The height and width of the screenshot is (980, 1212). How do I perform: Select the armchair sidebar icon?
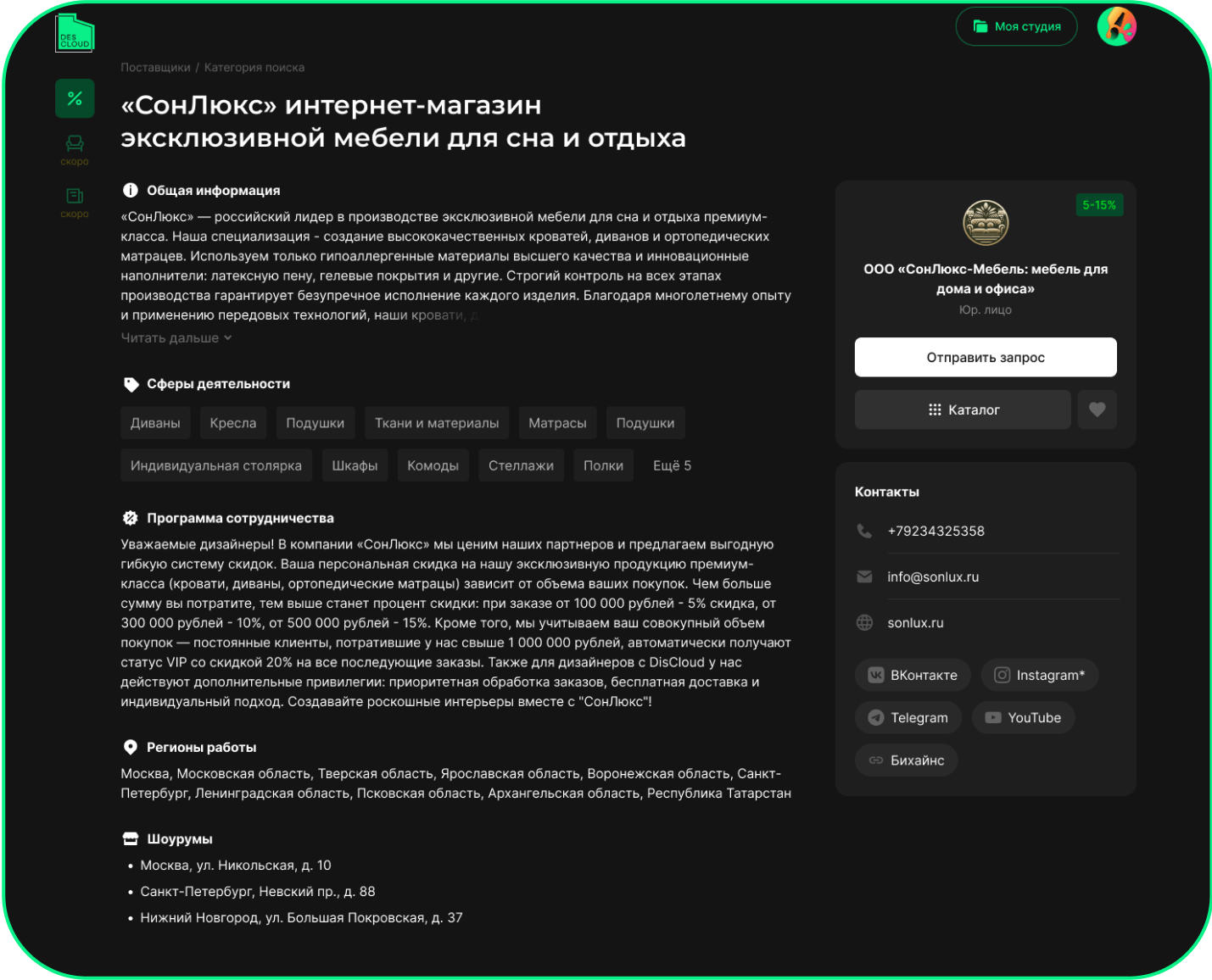(x=75, y=144)
